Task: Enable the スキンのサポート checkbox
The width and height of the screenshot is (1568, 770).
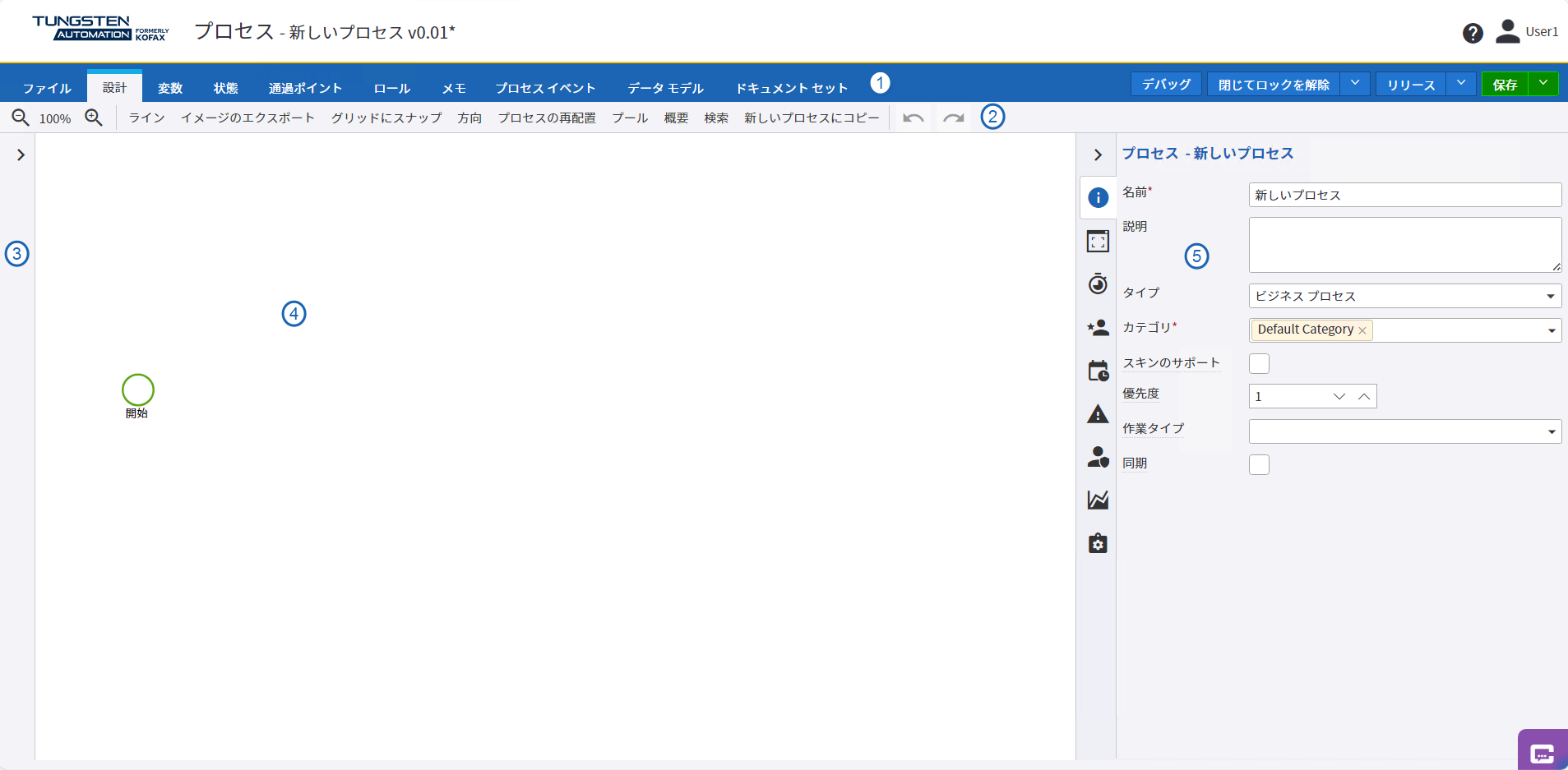Action: pos(1258,363)
